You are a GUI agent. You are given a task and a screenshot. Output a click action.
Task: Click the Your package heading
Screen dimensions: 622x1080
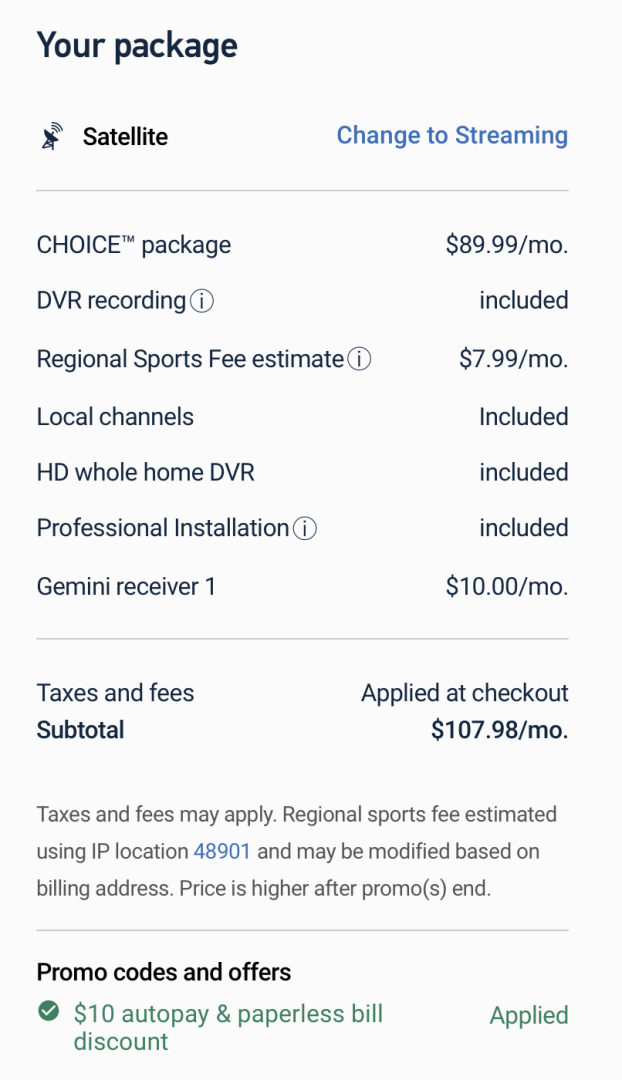pyautogui.click(x=137, y=46)
